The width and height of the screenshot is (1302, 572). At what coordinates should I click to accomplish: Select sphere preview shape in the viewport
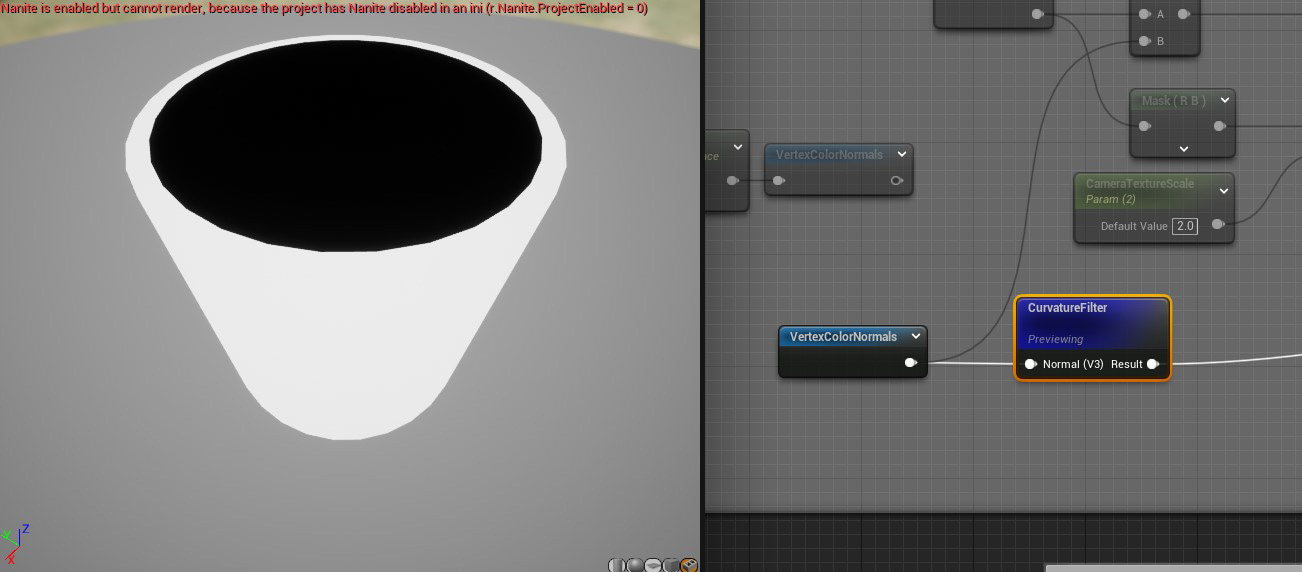click(635, 566)
